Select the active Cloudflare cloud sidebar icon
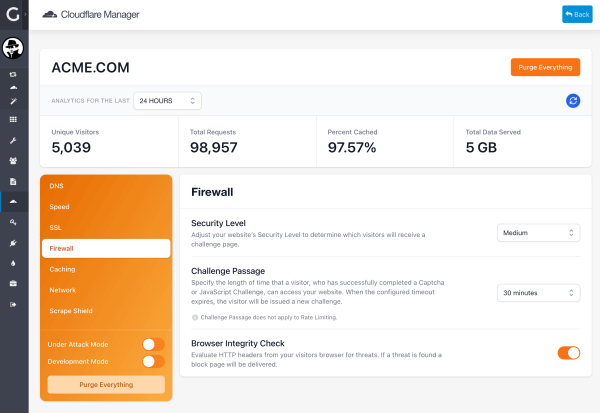 13,201
